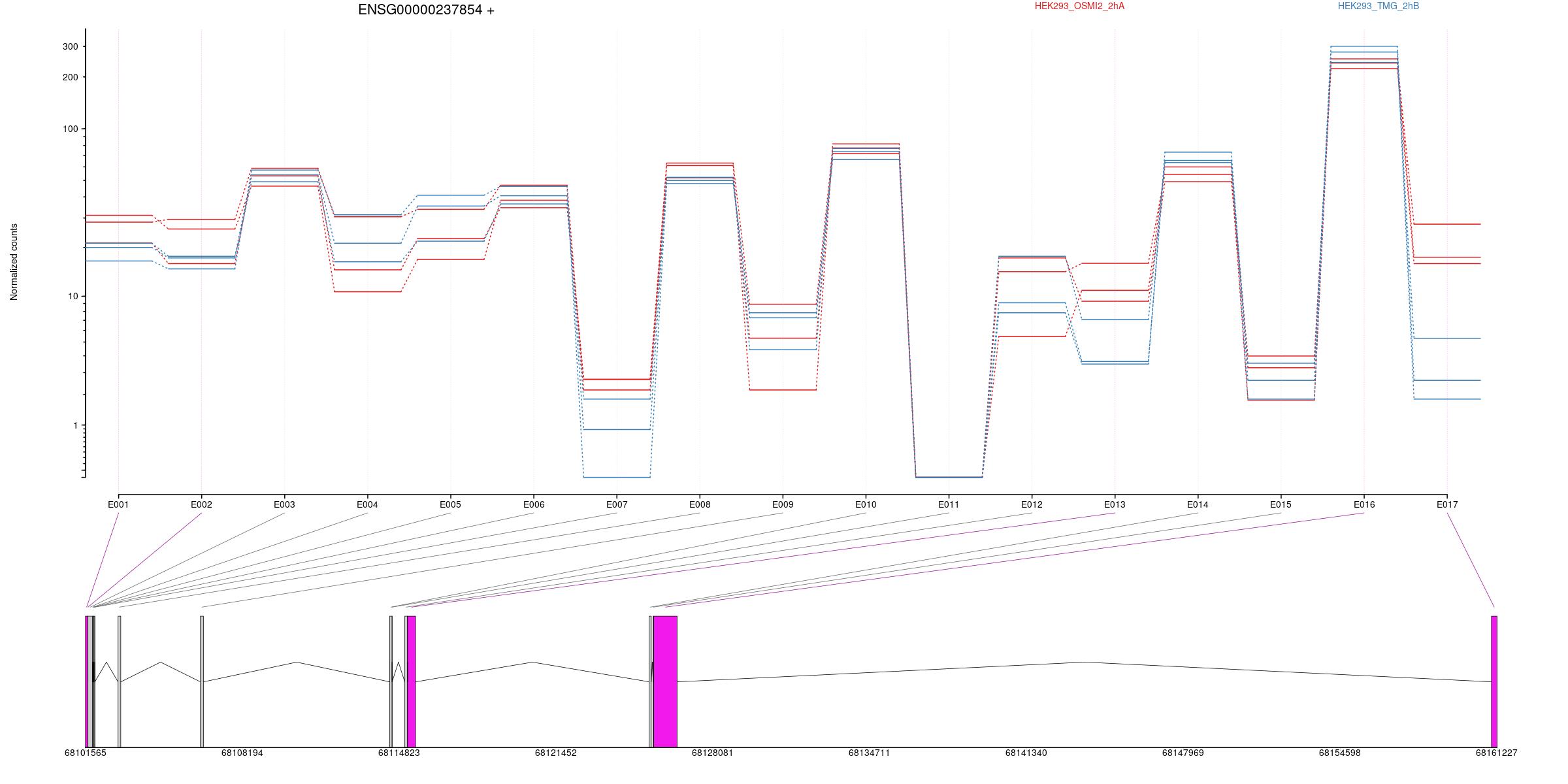Click exon label E015
The width and height of the screenshot is (1568, 784).
1281,504
